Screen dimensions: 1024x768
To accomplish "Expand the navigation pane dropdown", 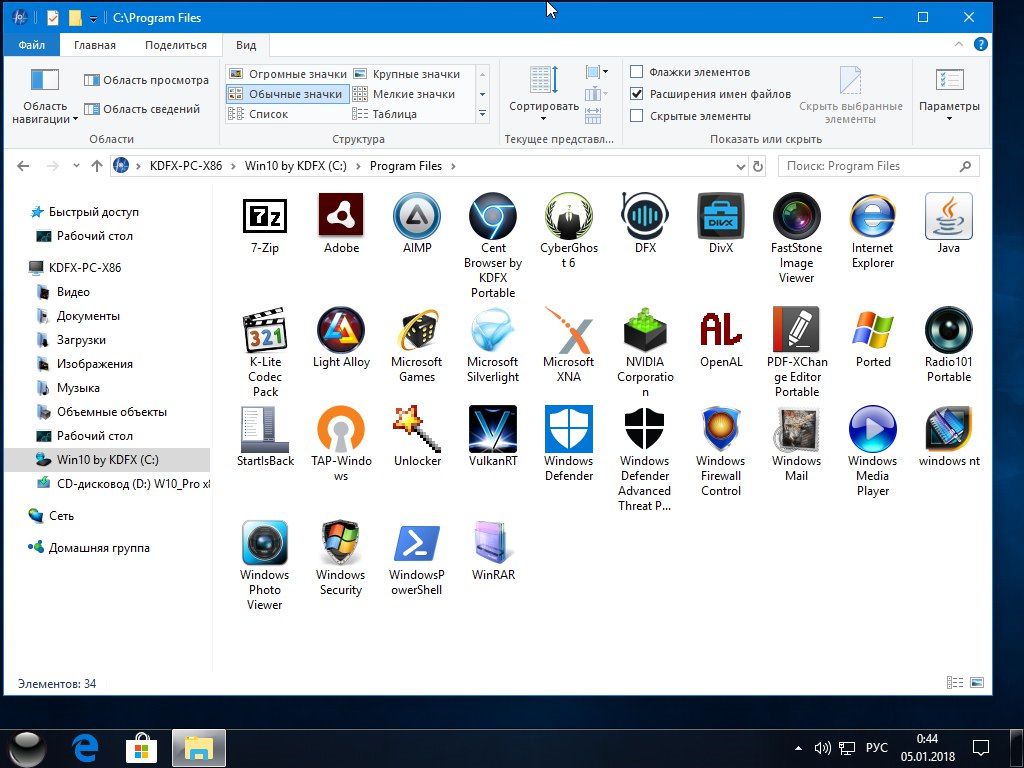I will pyautogui.click(x=45, y=112).
